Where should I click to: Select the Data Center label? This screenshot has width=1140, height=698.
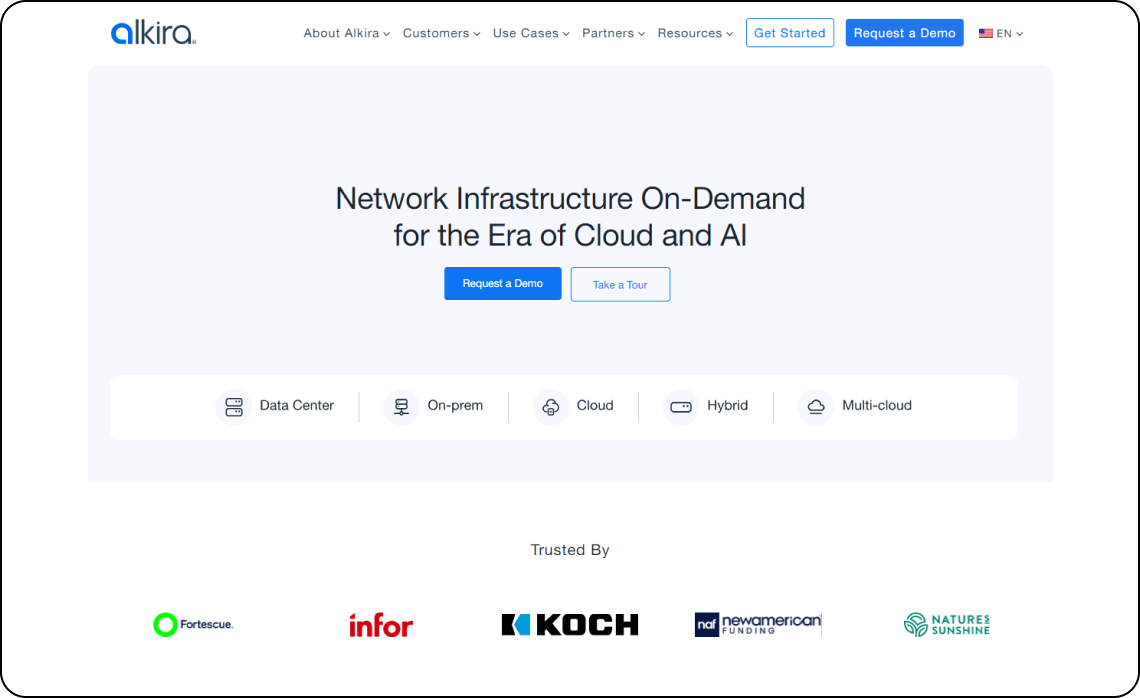pyautogui.click(x=297, y=406)
